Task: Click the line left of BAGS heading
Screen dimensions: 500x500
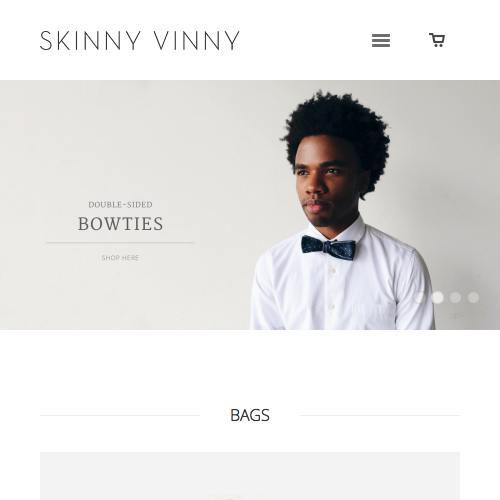Action: [x=120, y=416]
